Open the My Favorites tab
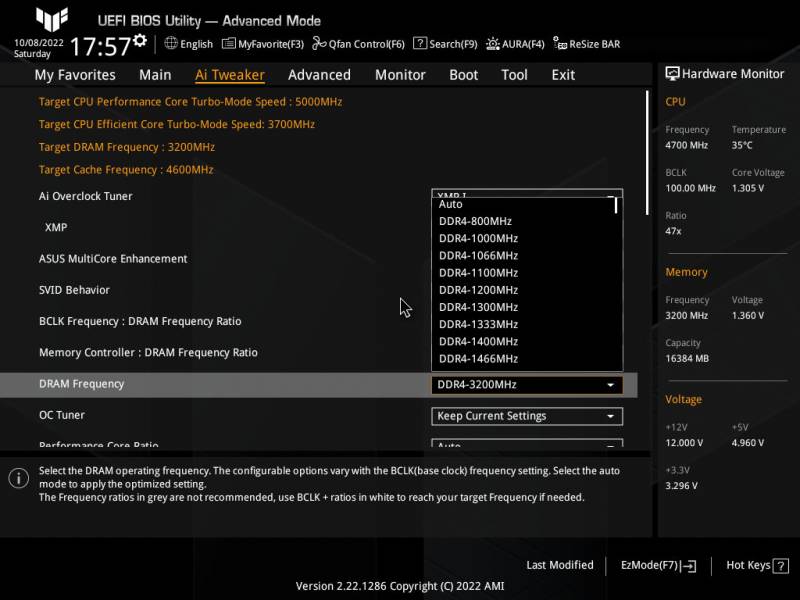This screenshot has width=800, height=600. coord(75,75)
